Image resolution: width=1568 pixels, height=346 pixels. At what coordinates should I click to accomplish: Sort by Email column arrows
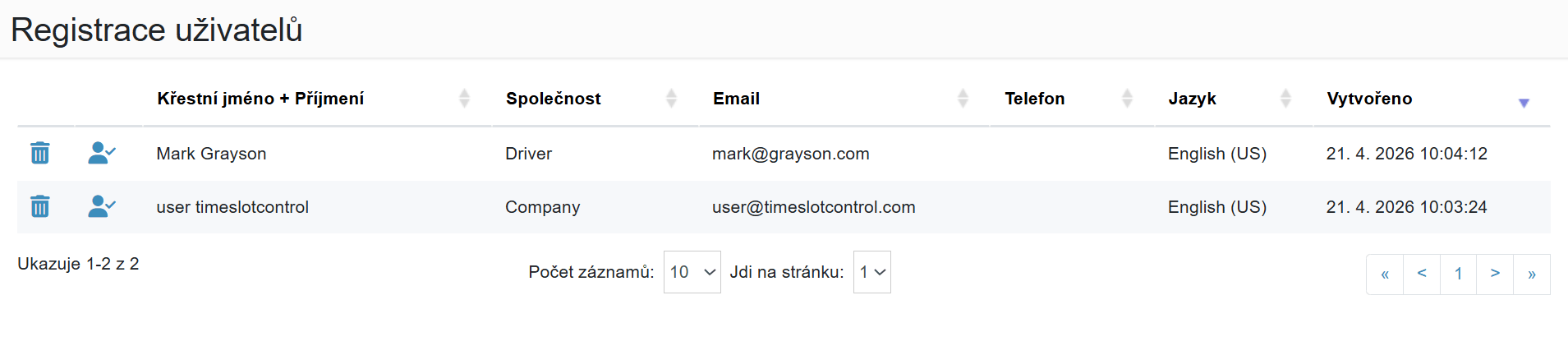(963, 99)
